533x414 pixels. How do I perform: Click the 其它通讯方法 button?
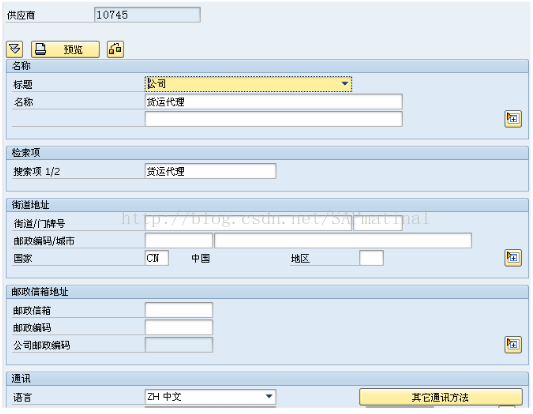441,397
